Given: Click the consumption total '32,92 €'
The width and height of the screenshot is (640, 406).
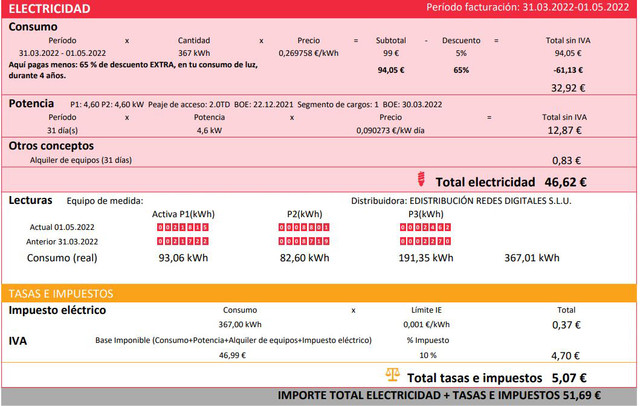Looking at the screenshot, I should (568, 88).
